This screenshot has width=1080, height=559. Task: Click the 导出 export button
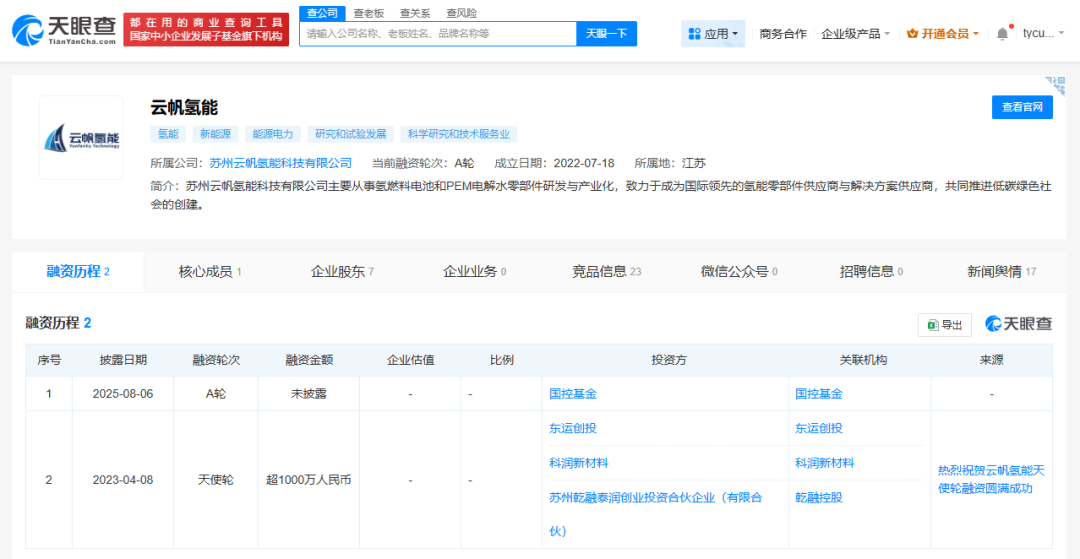coord(944,325)
